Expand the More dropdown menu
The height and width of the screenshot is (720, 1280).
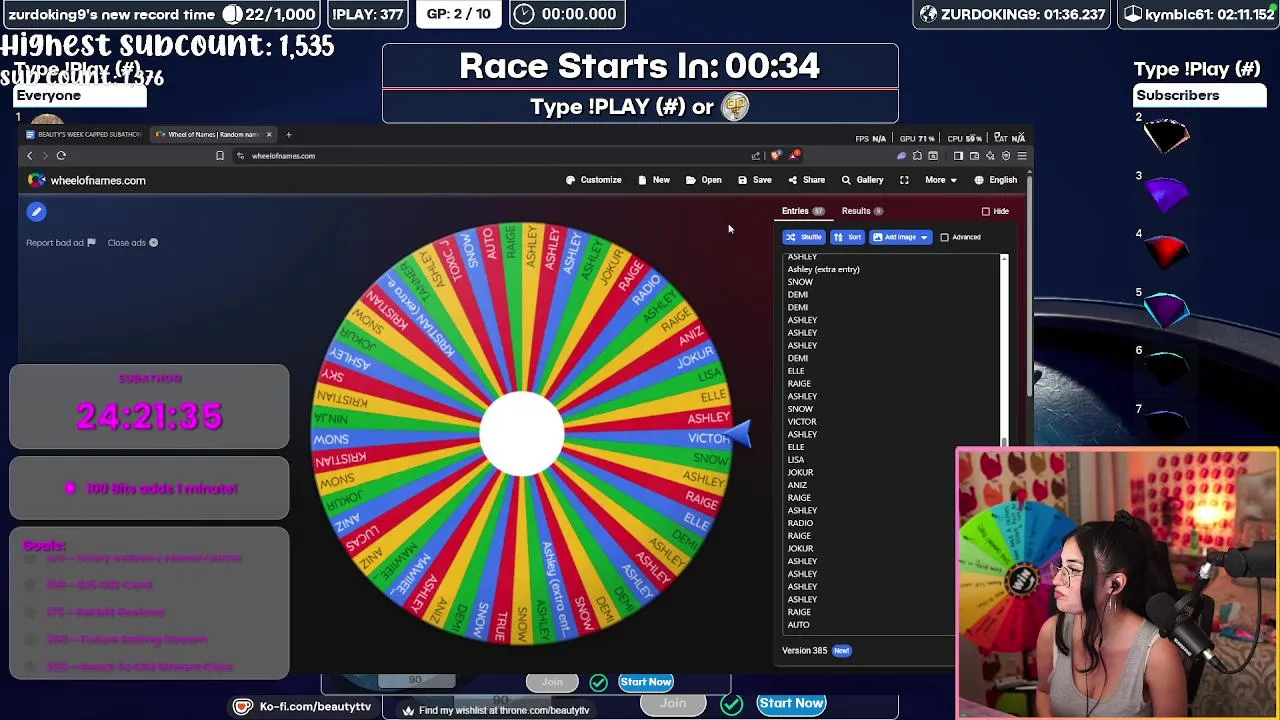940,180
